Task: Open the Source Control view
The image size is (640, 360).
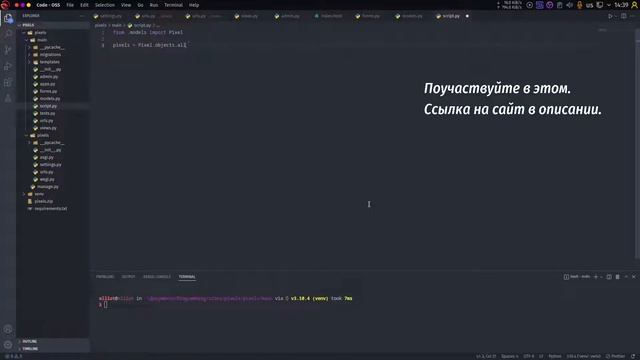Action: click(x=8, y=50)
